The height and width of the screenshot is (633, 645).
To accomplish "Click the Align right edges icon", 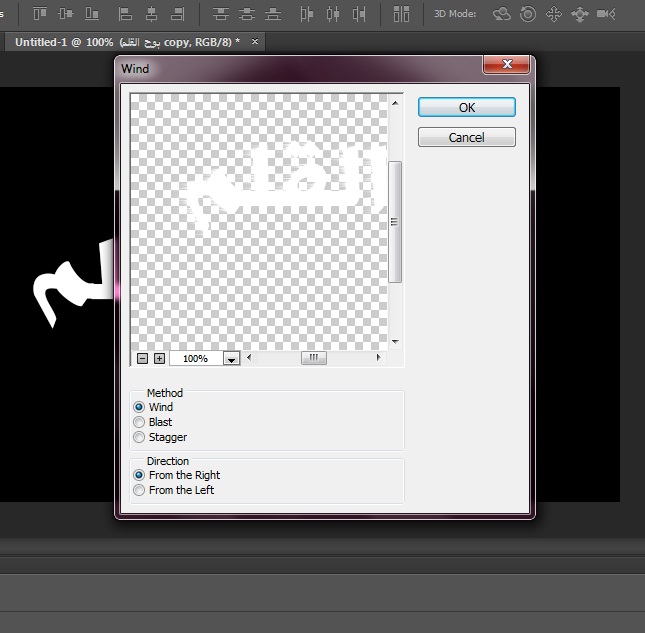I will pos(177,14).
